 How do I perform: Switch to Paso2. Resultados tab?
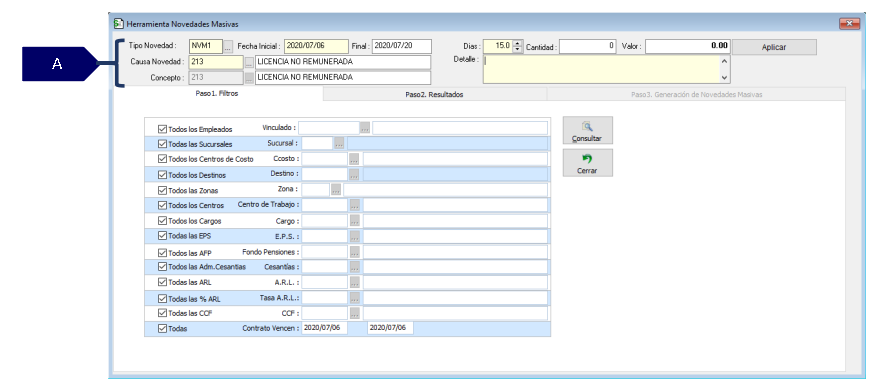point(434,95)
